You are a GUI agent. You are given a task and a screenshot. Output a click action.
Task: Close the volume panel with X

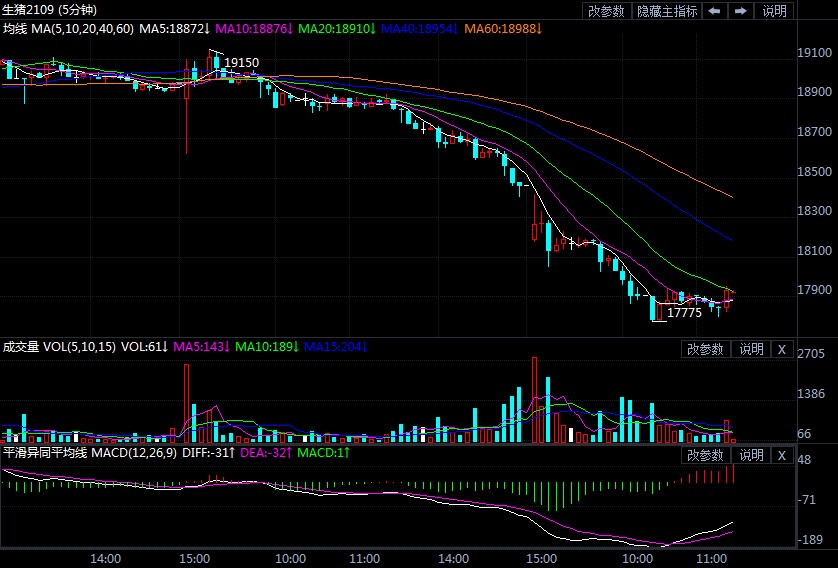pos(782,349)
